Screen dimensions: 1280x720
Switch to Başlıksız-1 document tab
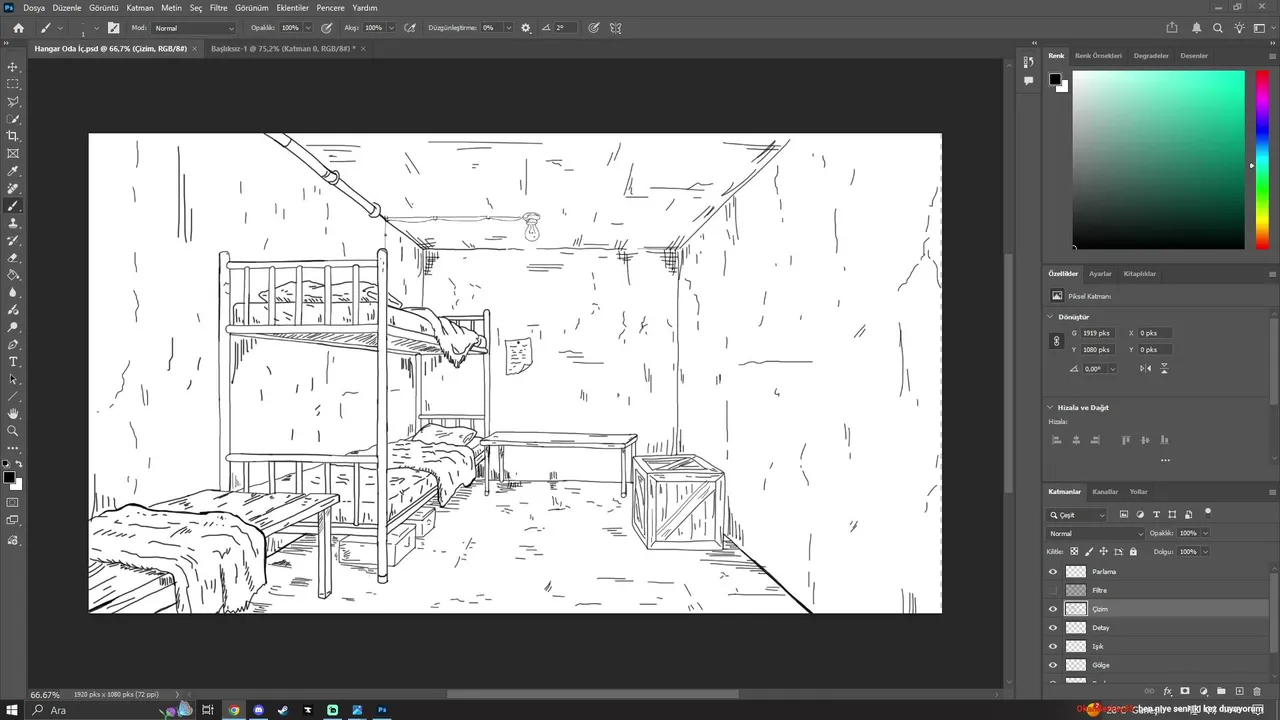coord(283,48)
